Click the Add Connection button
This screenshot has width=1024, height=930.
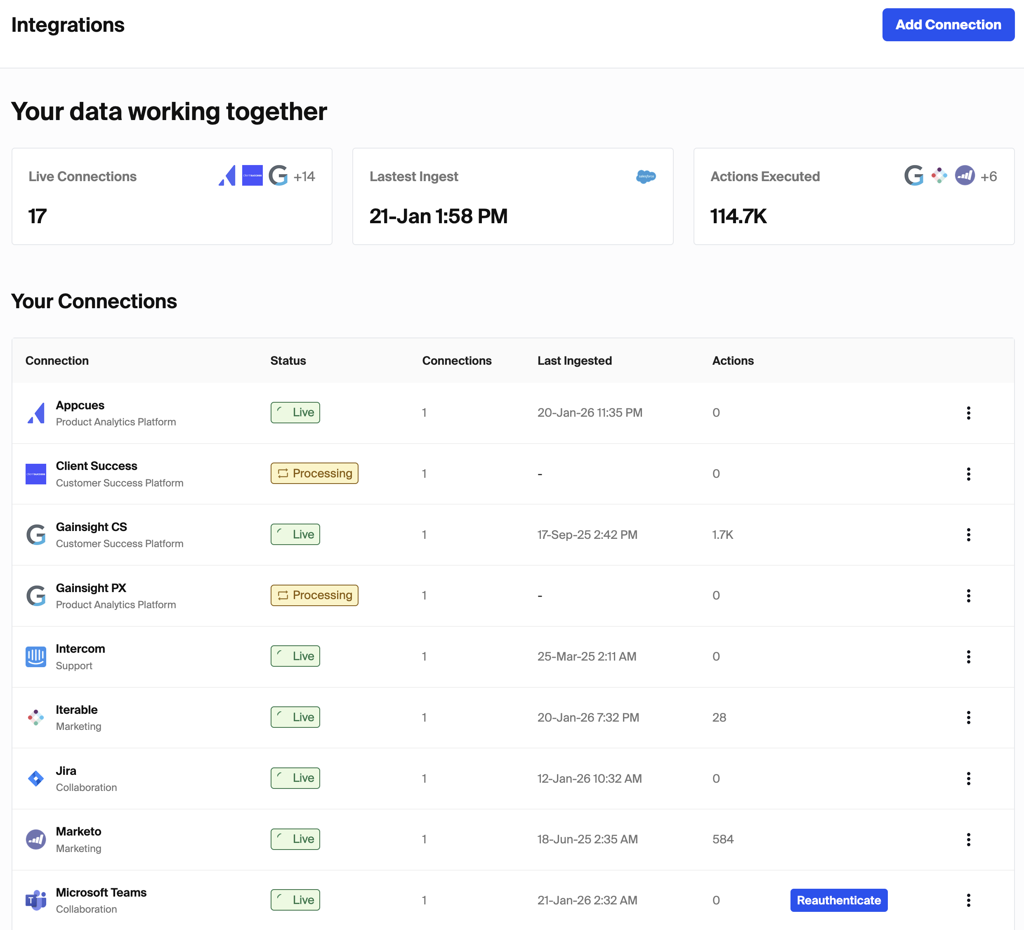[947, 25]
